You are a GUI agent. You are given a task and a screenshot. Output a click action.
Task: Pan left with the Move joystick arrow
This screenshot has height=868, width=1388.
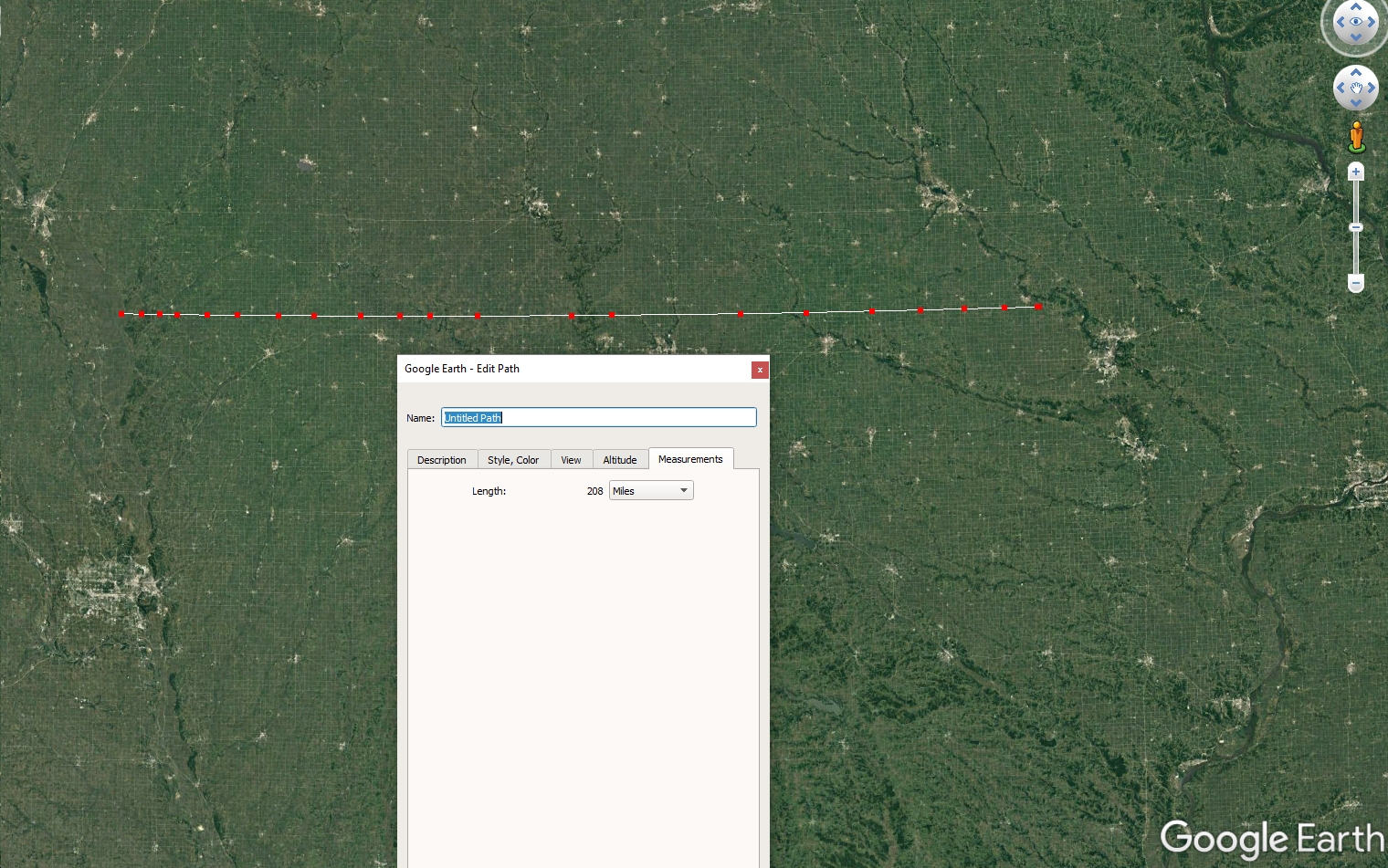click(x=1340, y=89)
